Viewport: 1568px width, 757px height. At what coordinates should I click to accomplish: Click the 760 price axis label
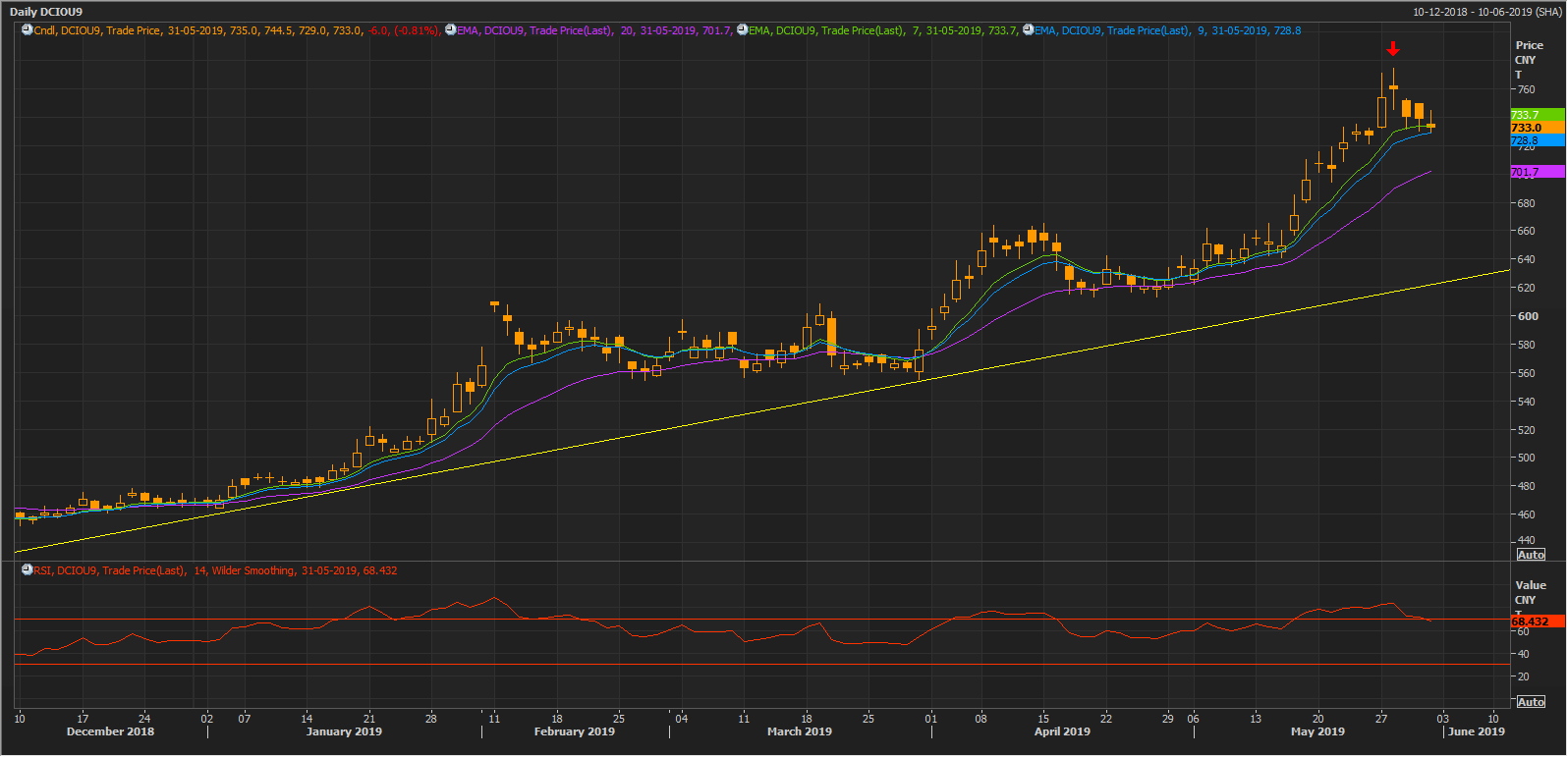click(1526, 89)
